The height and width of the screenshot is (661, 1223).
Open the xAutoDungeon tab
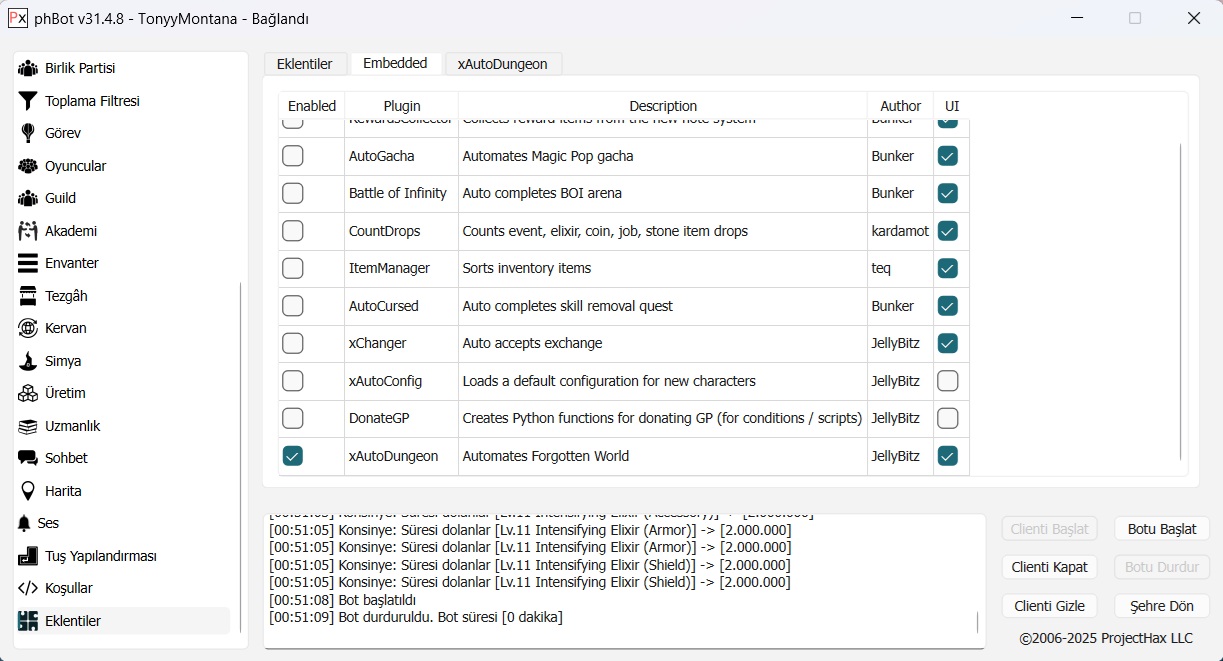[502, 64]
